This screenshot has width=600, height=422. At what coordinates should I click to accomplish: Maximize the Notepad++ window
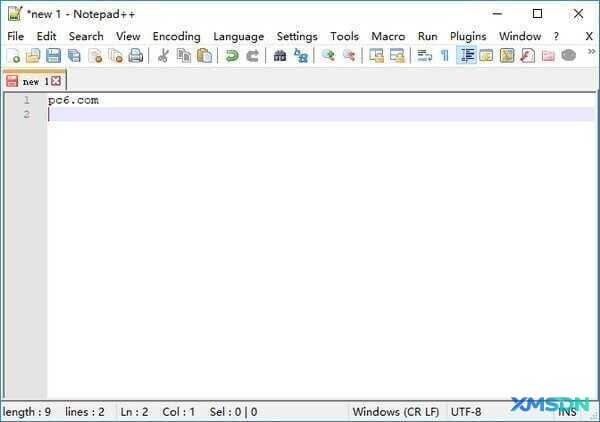[537, 14]
